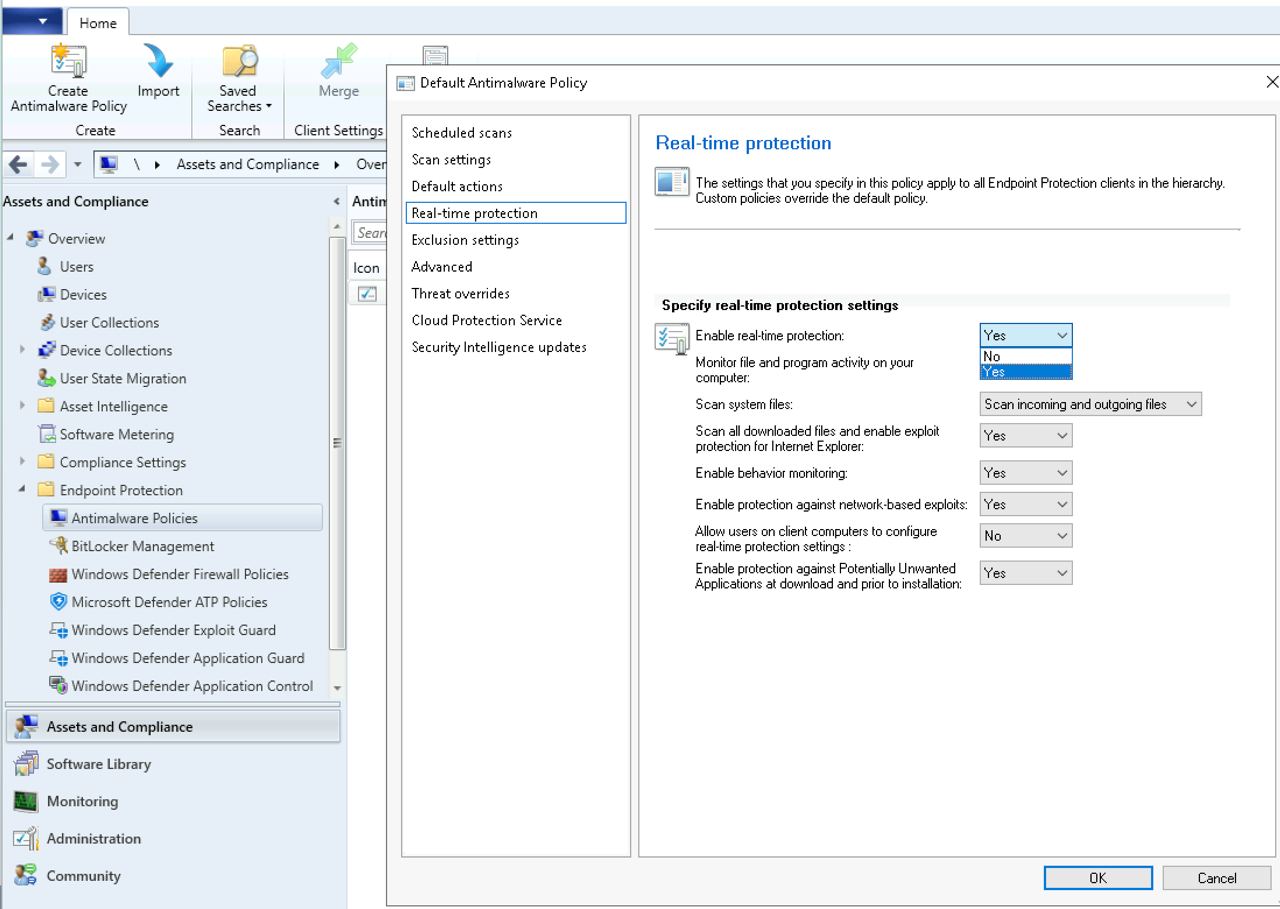Click the forward navigation arrow
The image size is (1280, 909).
(49, 164)
